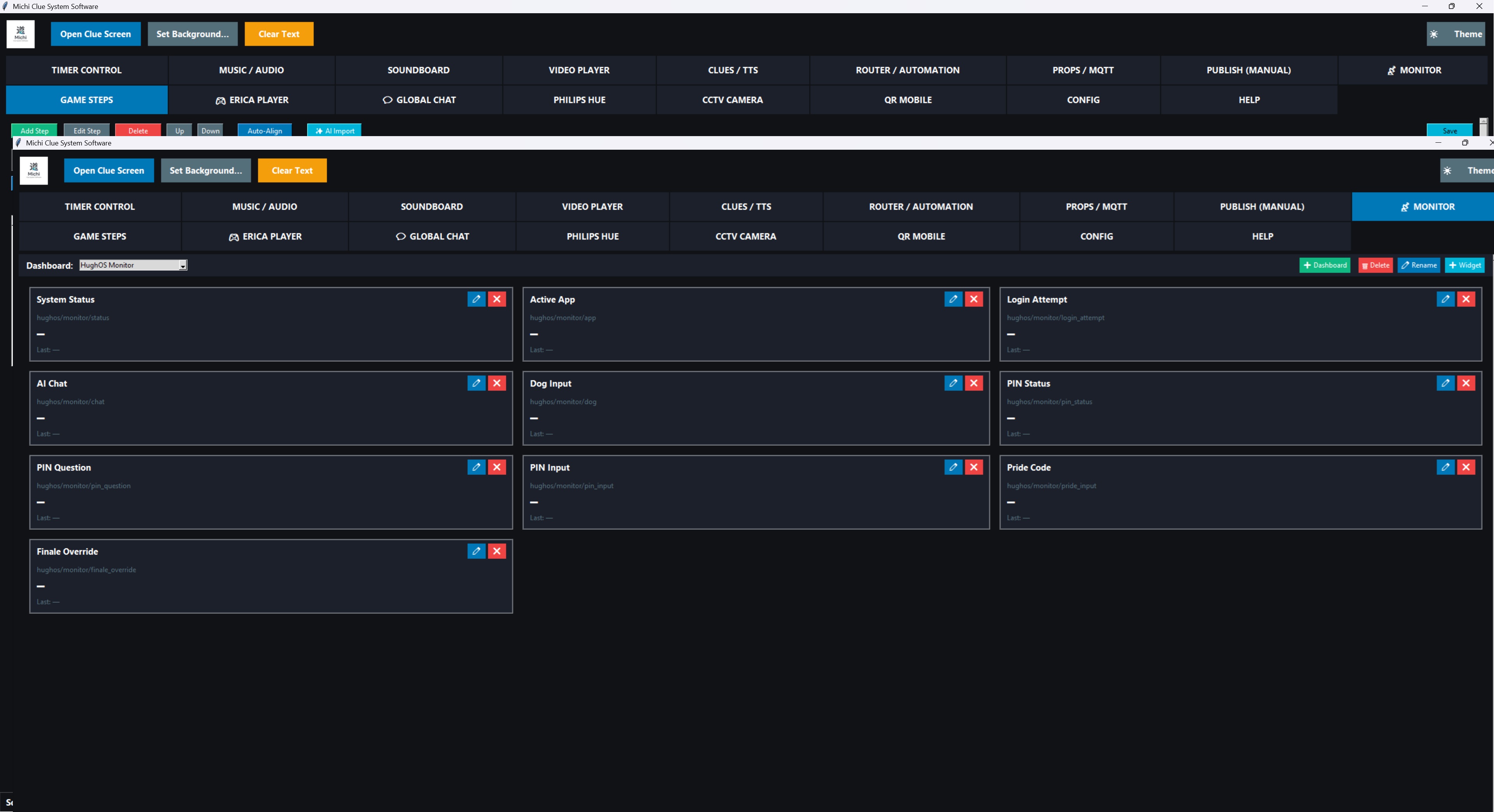Screen dimensions: 1494x812
Task: Switch to the ROUTER / AUTOMATION tab
Action: pyautogui.click(x=921, y=206)
